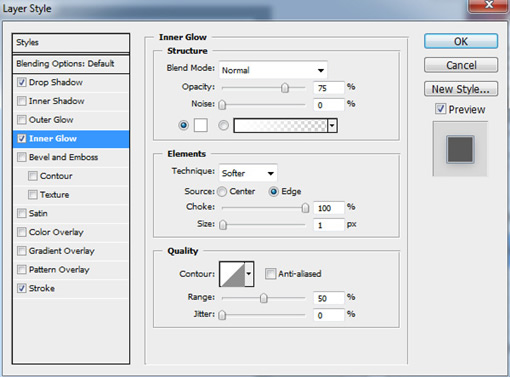Click the white glow color swatch

201,125
